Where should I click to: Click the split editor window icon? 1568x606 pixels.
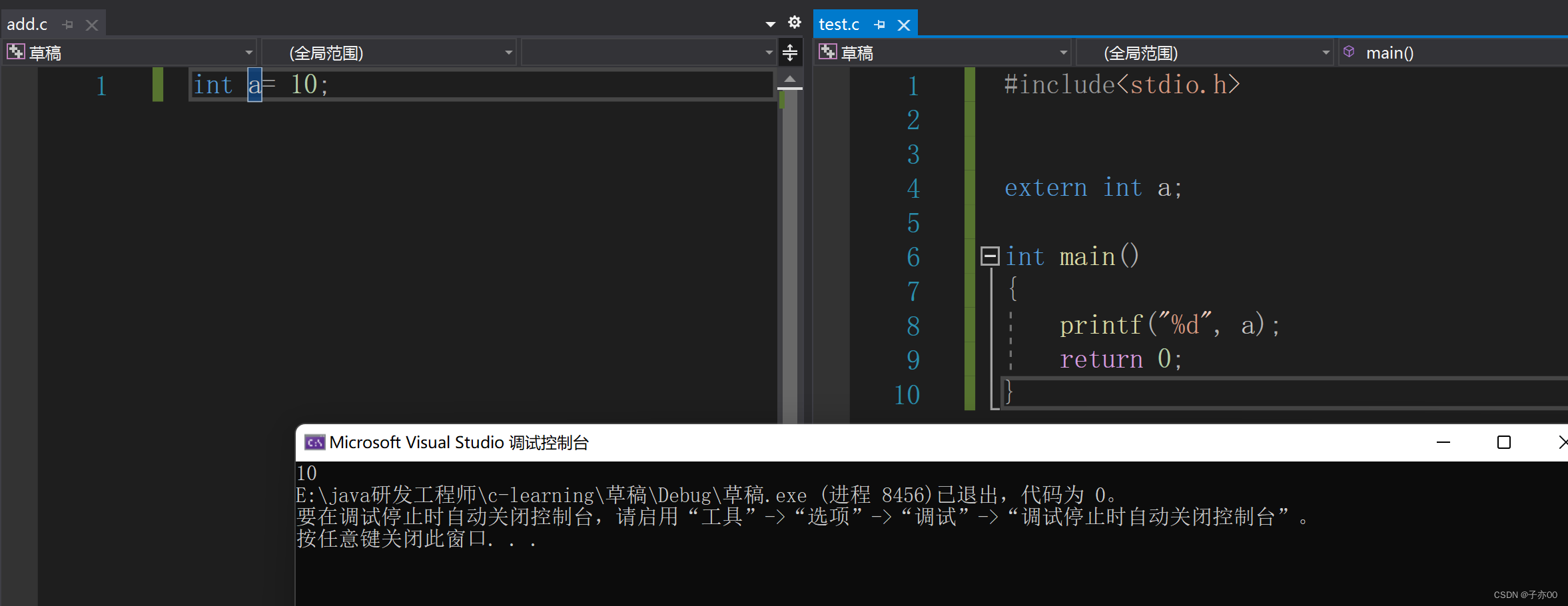(x=790, y=52)
